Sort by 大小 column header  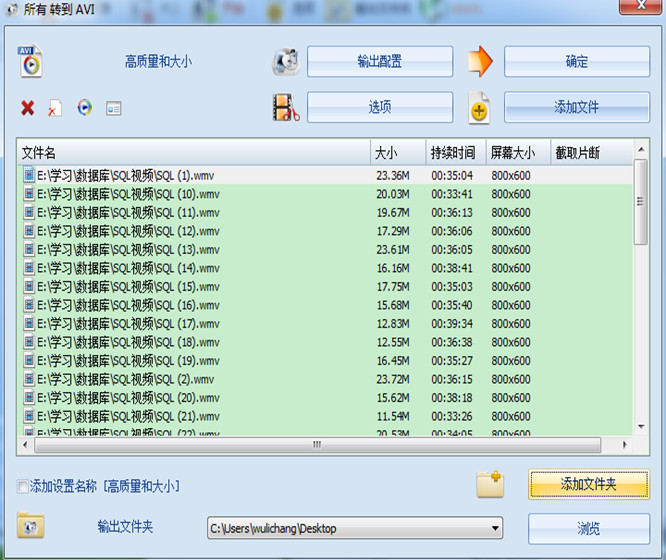[x=398, y=152]
